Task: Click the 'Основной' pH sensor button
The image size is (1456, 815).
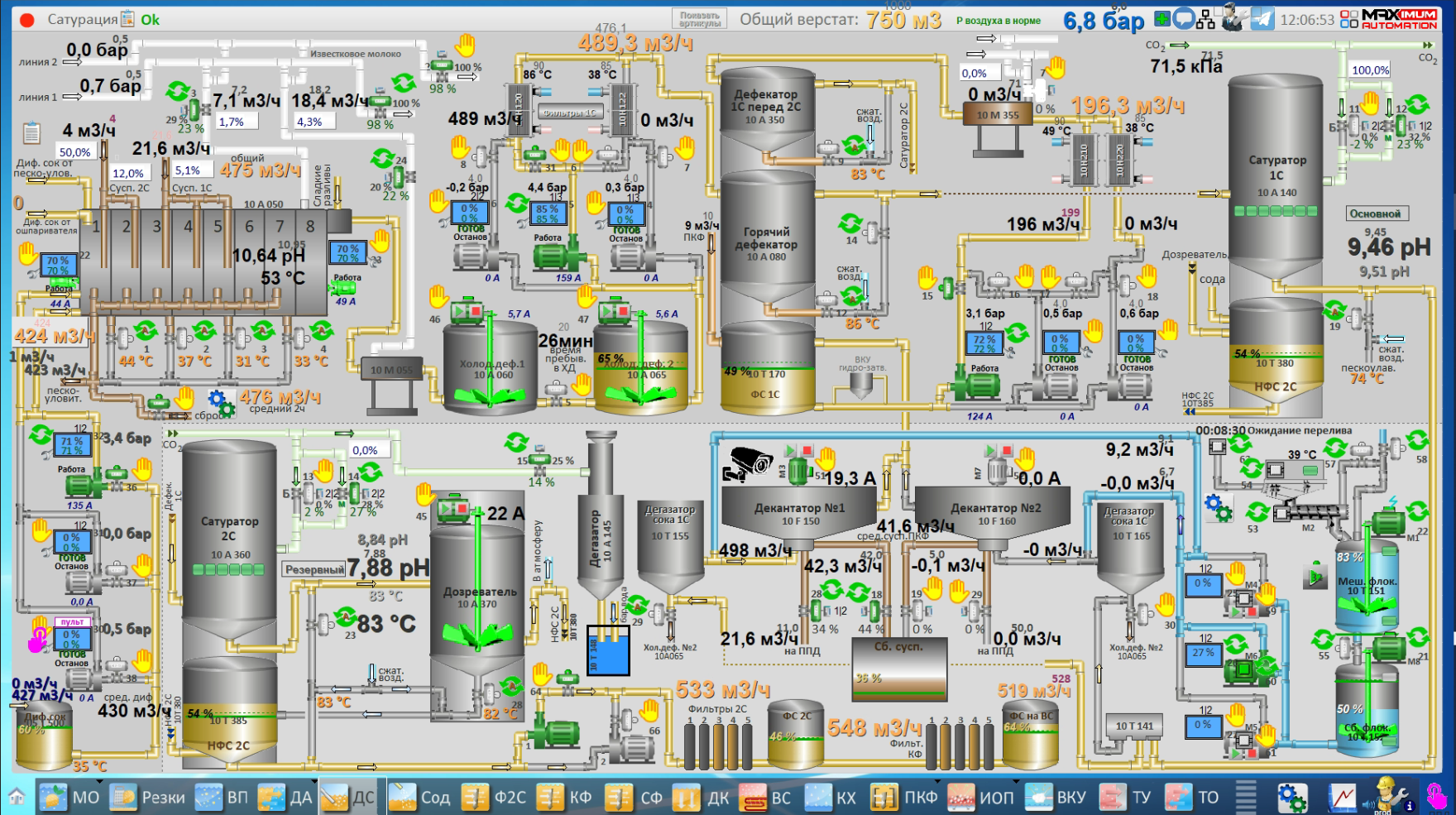Action: point(1375,213)
